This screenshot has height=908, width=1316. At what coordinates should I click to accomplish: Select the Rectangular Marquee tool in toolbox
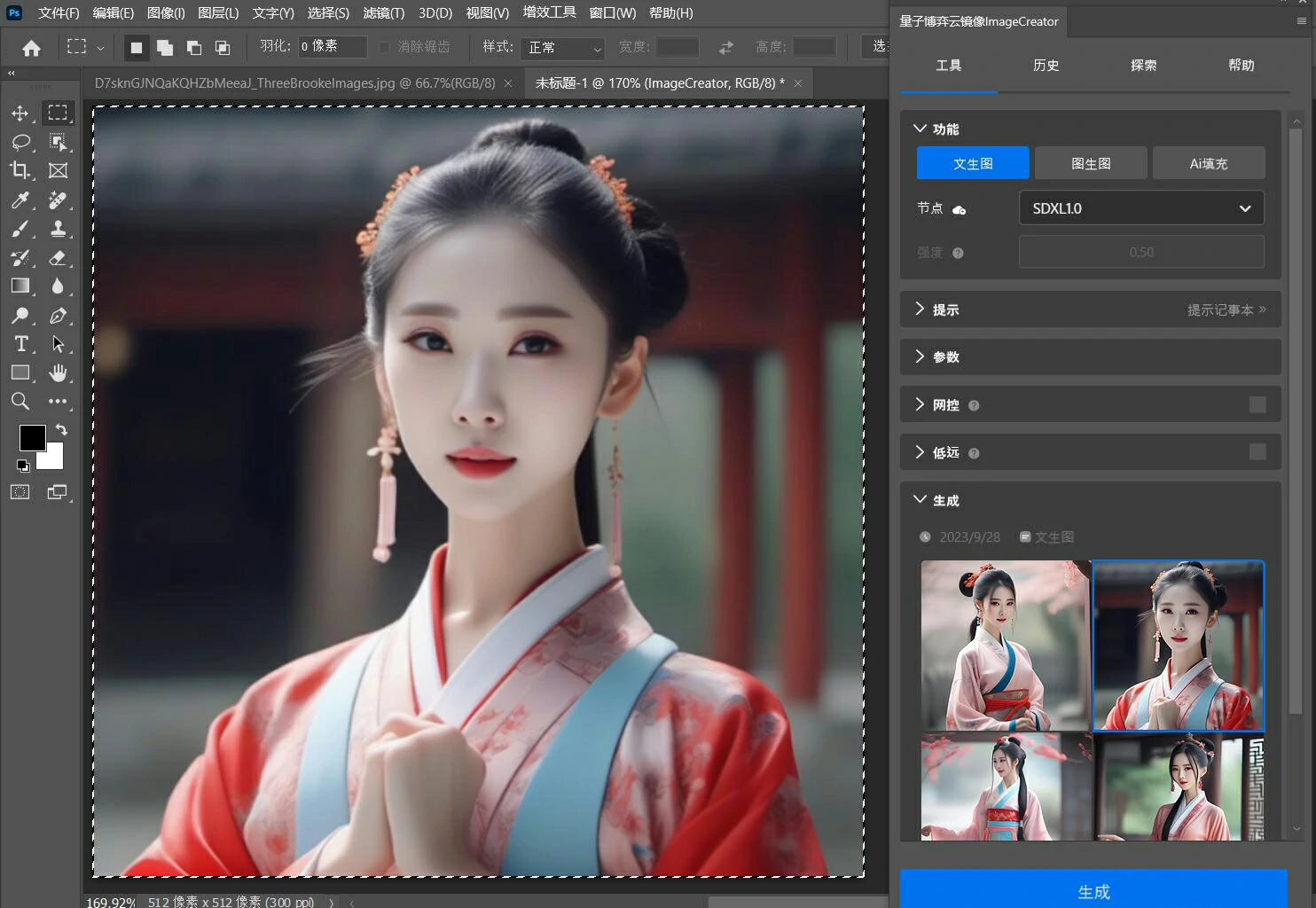pyautogui.click(x=59, y=113)
